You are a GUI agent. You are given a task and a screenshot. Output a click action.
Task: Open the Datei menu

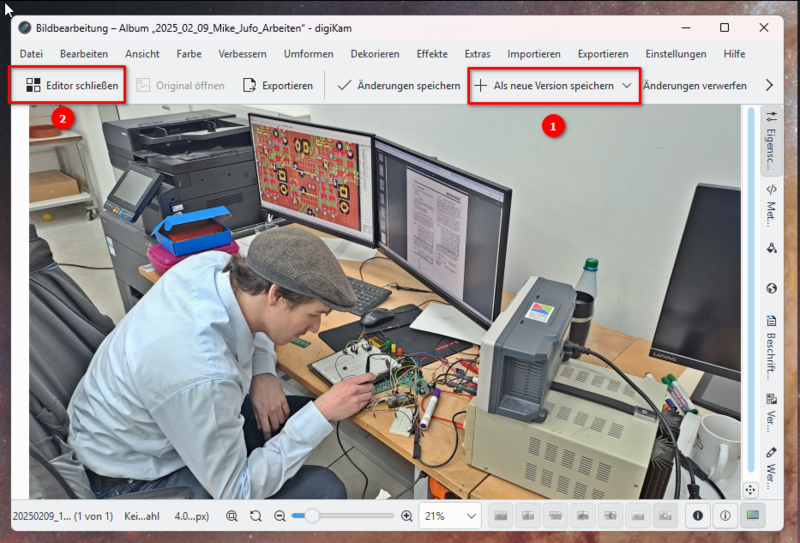coord(31,54)
